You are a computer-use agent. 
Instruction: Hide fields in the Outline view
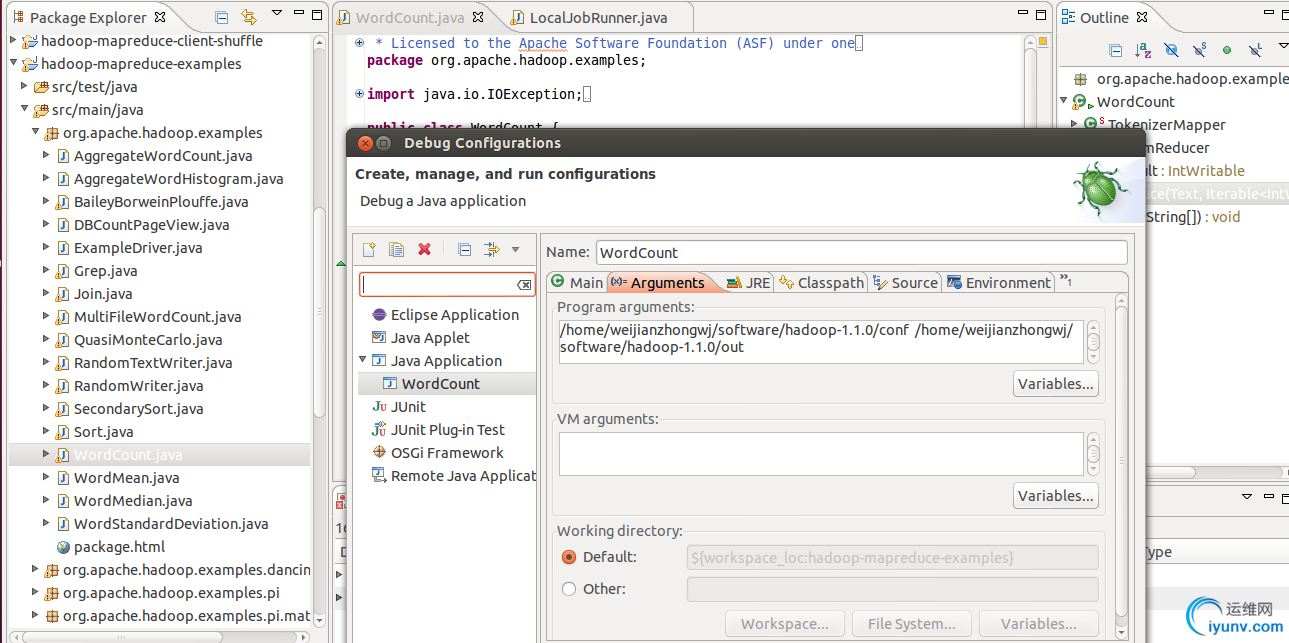(x=1171, y=50)
